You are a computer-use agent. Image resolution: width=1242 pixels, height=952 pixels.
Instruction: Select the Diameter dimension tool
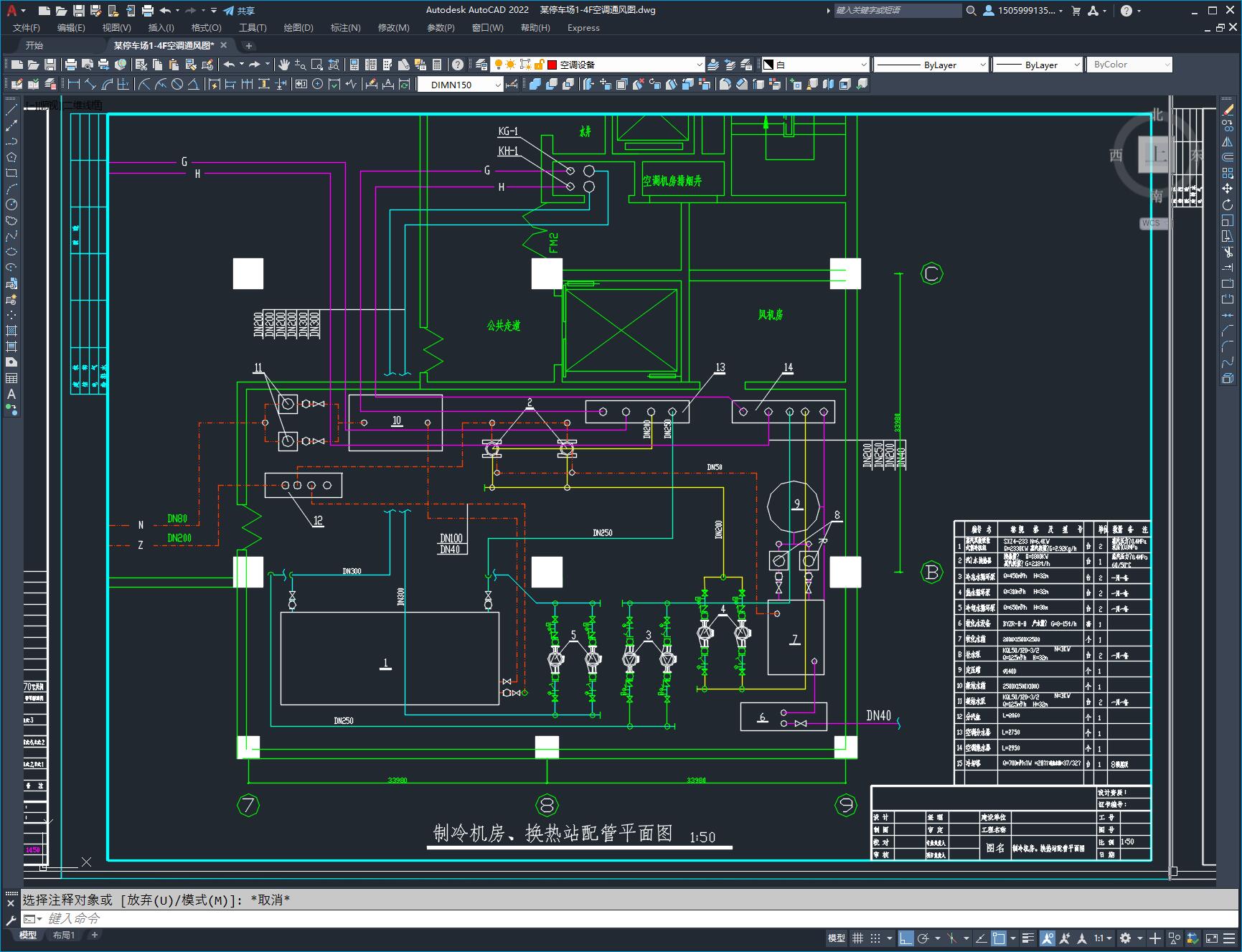pyautogui.click(x=177, y=85)
